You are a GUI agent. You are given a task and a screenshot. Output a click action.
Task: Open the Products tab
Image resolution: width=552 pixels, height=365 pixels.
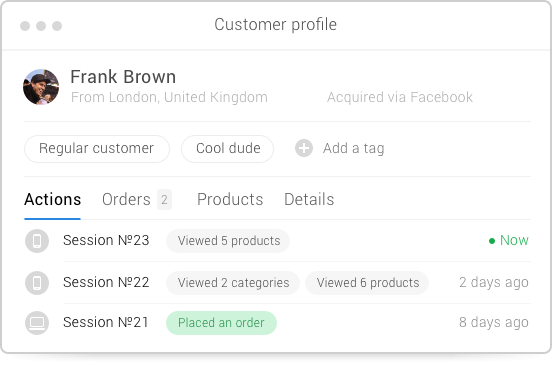[230, 200]
